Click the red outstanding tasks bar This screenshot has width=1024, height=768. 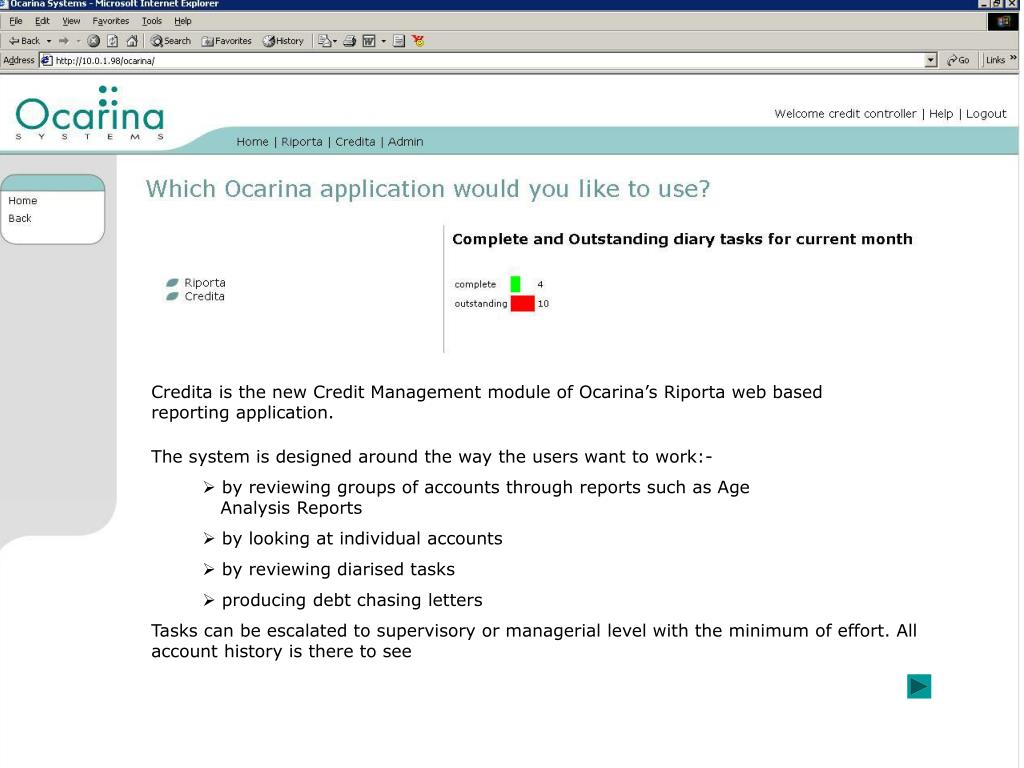pos(522,304)
